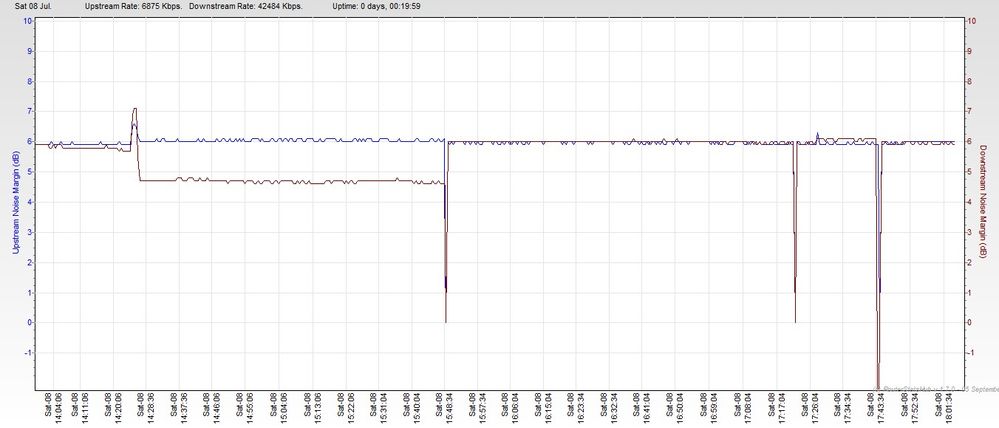Click the blue upstream axis tick 10
This screenshot has height=428, width=999.
click(x=27, y=21)
